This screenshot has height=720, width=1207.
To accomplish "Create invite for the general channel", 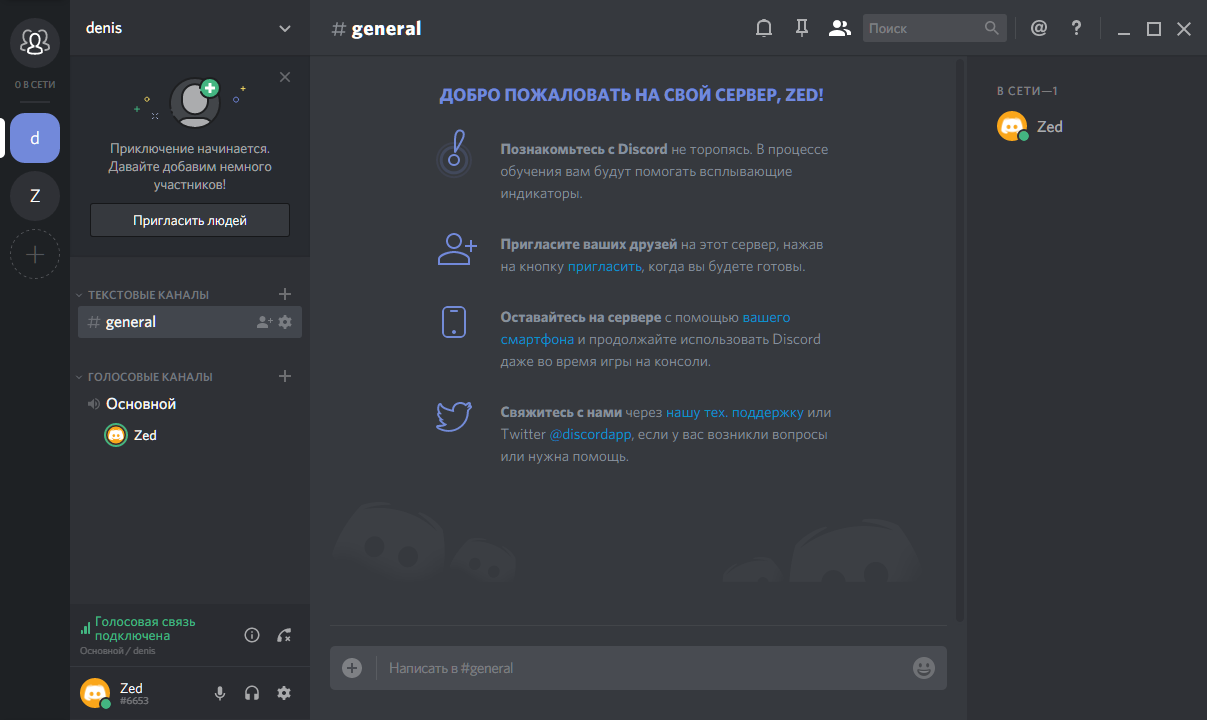I will [264, 322].
